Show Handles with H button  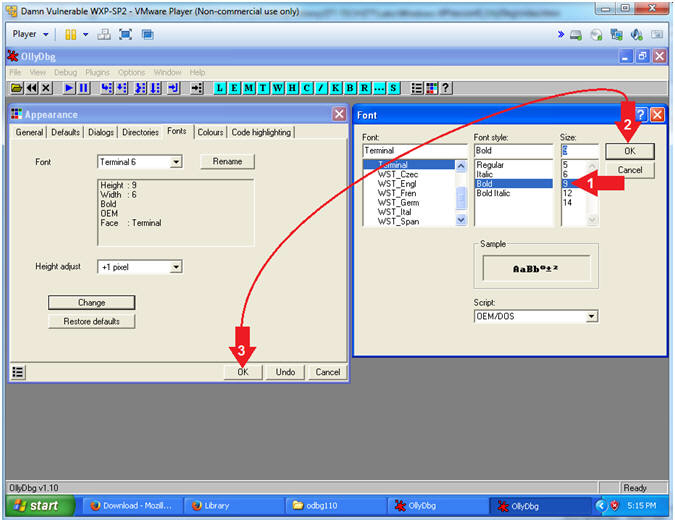click(x=292, y=88)
